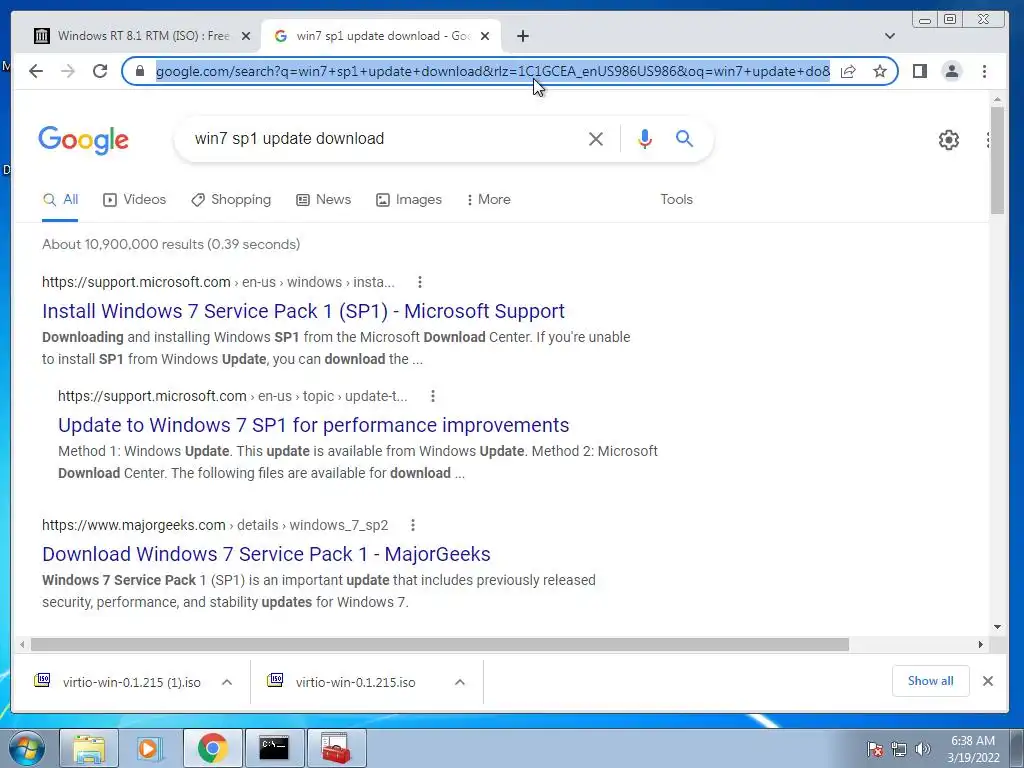
Task: Open Chrome's three-dot menu
Action: point(984,71)
